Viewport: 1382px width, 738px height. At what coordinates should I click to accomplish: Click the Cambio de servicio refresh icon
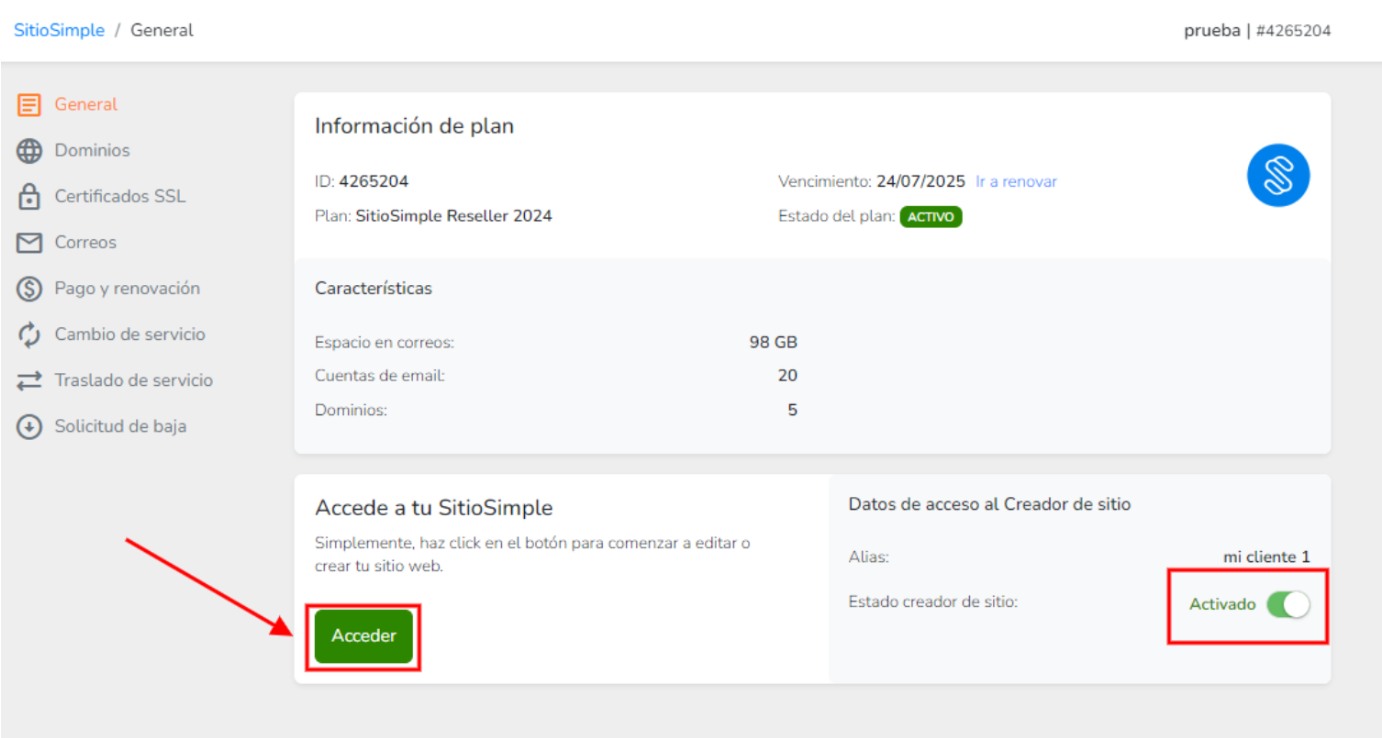[x=29, y=334]
